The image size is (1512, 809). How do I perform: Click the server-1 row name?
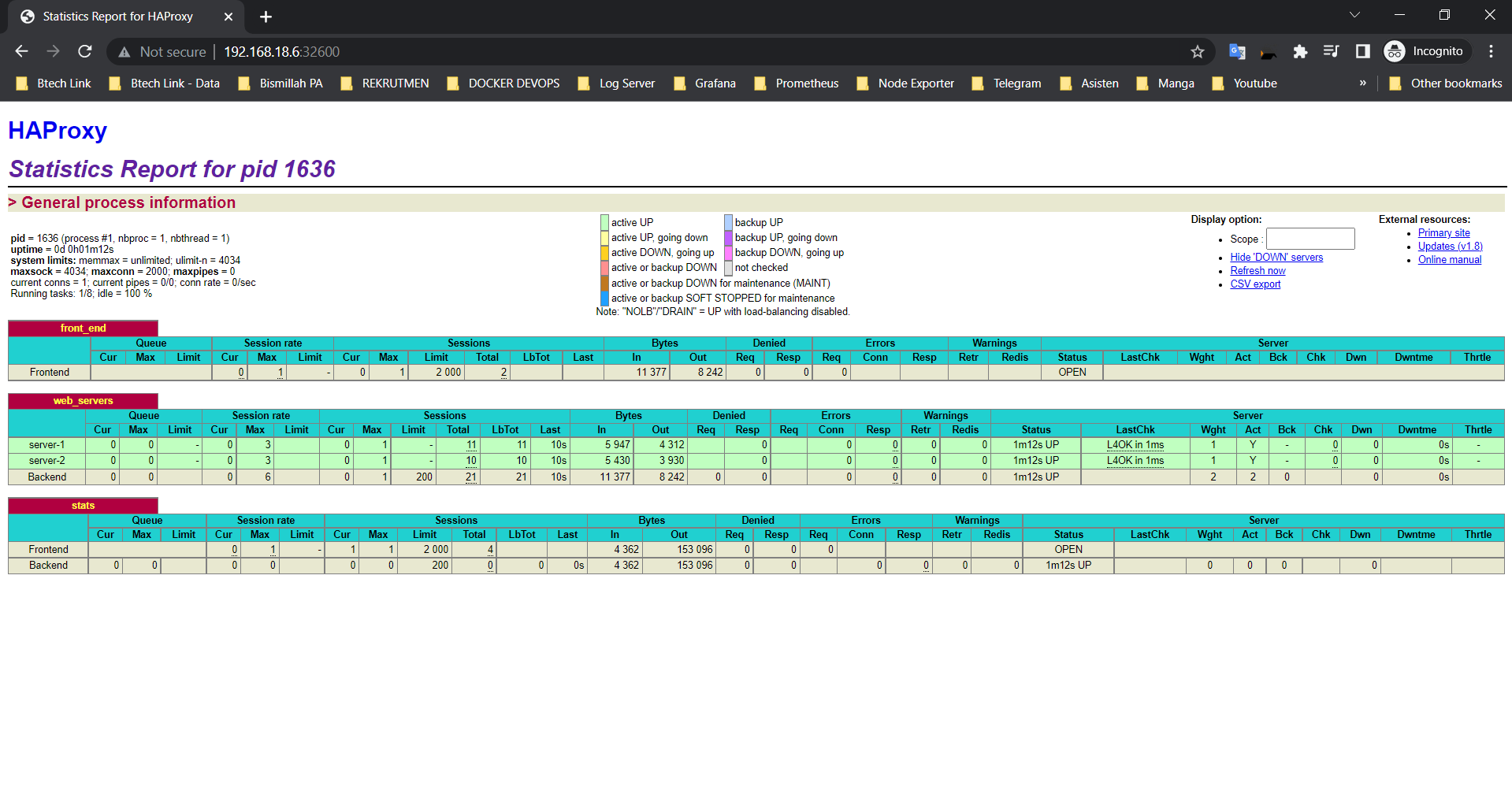coord(47,445)
